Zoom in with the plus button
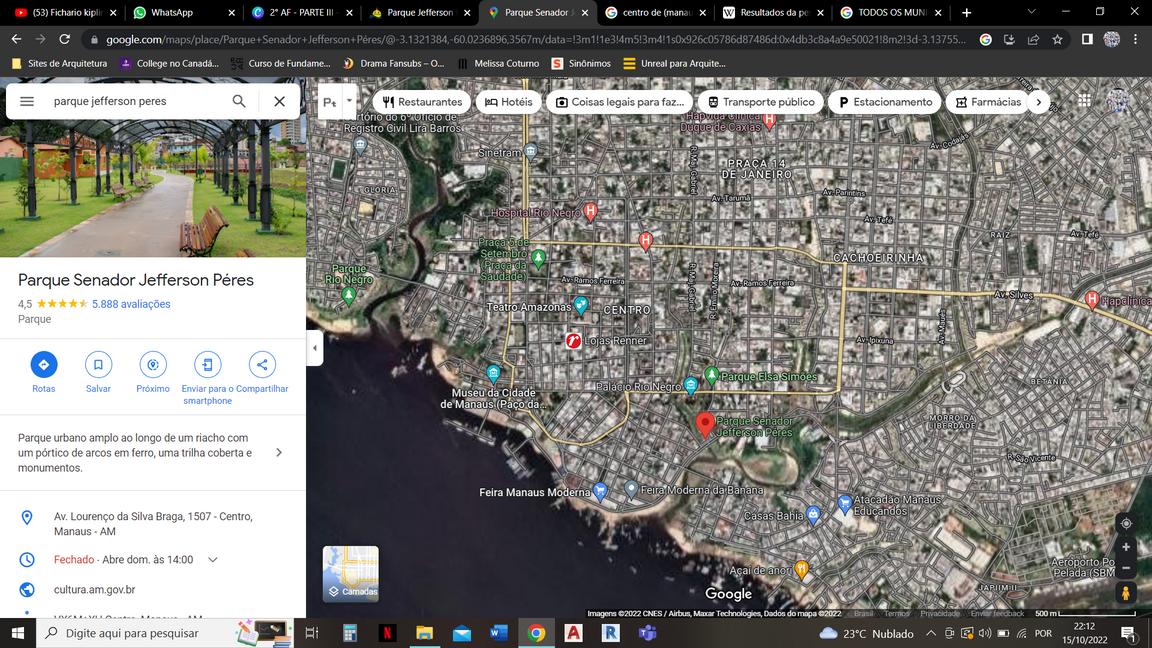1152x648 pixels. [1126, 547]
